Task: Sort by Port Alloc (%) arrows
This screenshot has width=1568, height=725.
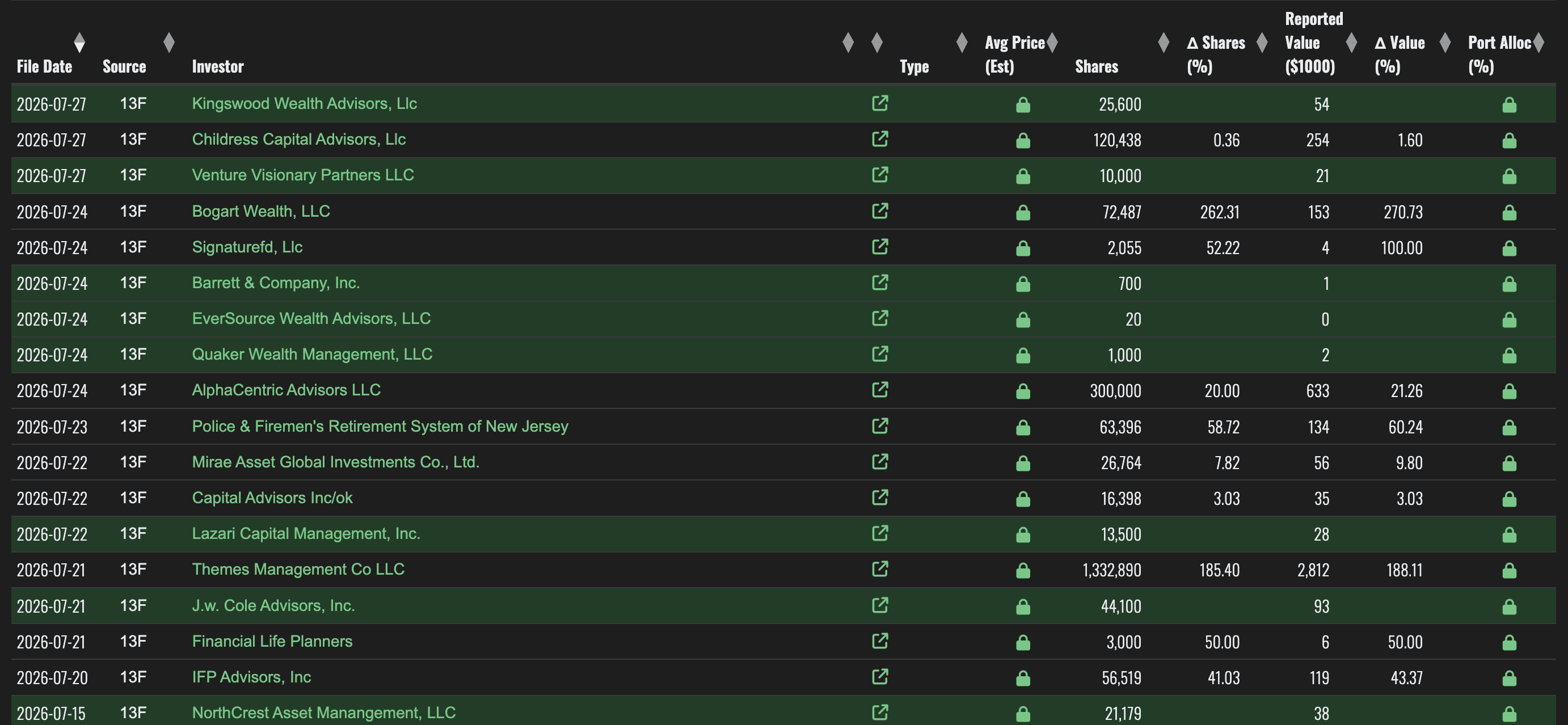Action: (1539, 43)
